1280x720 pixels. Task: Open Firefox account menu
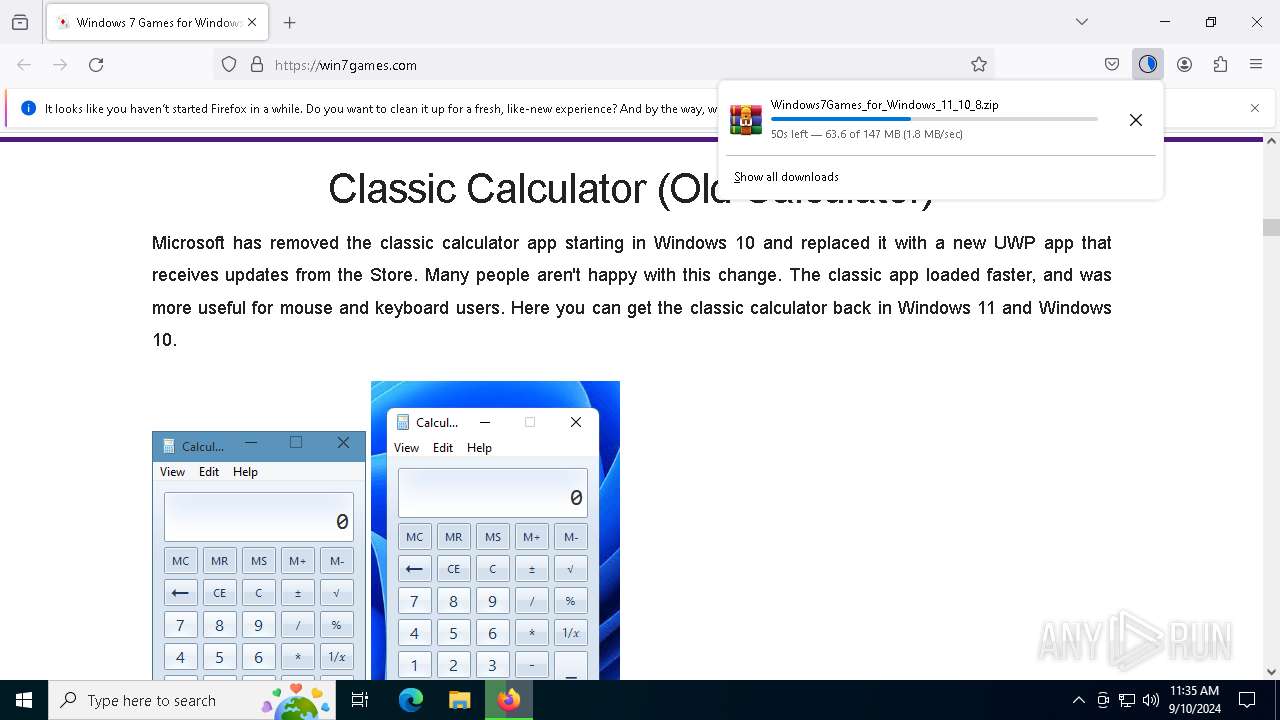click(1184, 64)
